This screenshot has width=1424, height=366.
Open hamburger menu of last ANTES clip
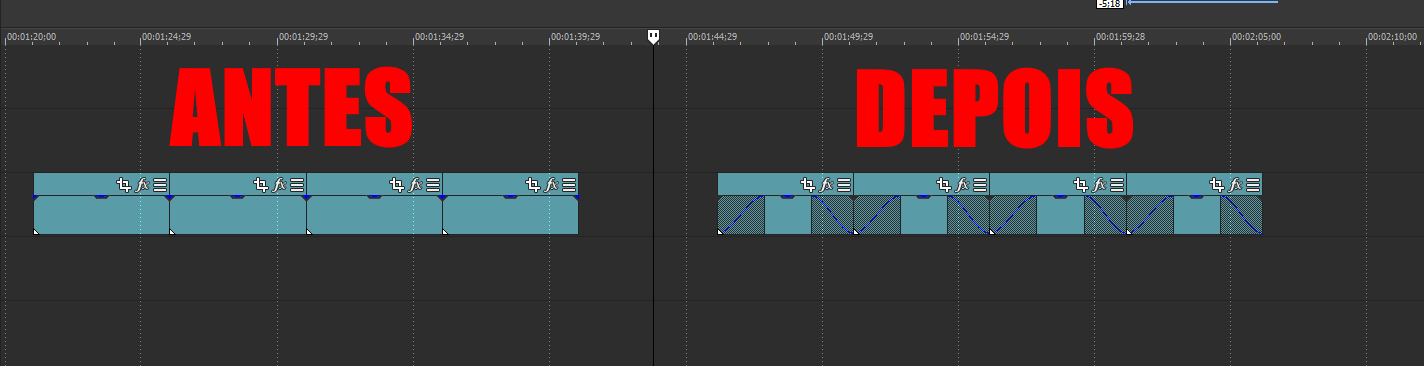click(569, 185)
